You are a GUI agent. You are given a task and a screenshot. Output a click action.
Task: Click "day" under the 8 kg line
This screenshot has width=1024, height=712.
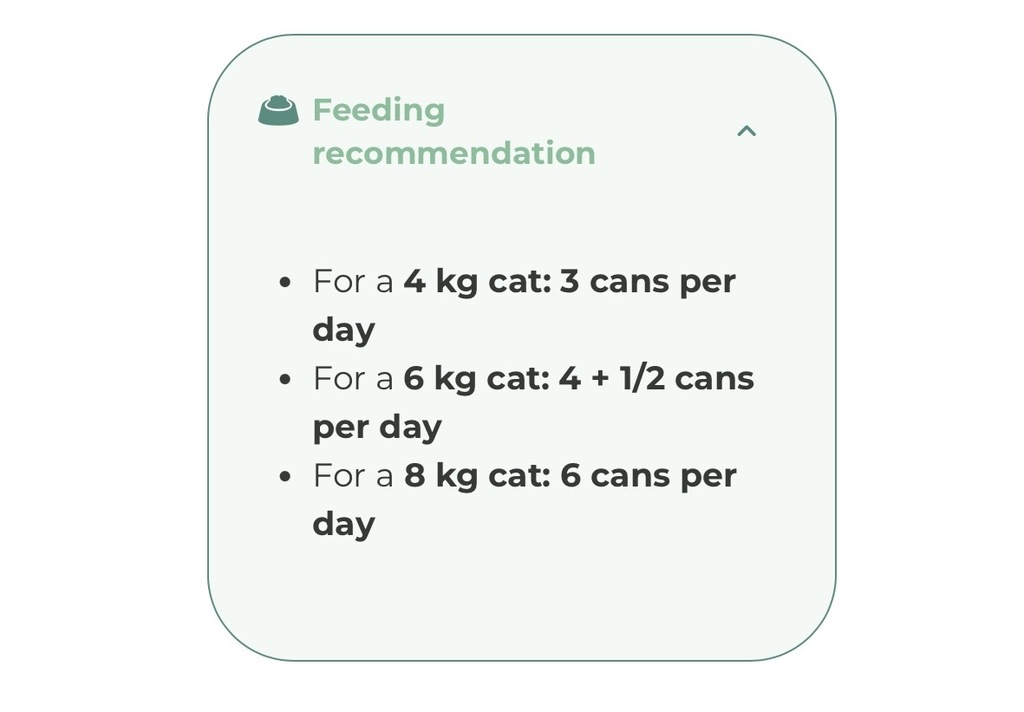click(343, 524)
